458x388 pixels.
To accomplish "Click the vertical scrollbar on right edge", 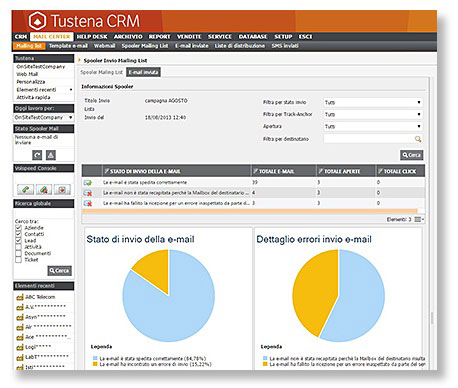I will click(x=432, y=318).
